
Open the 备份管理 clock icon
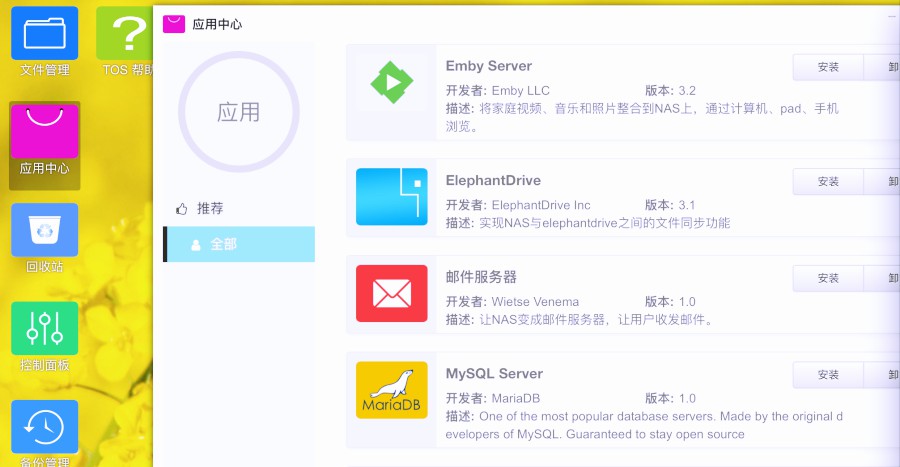(x=44, y=427)
